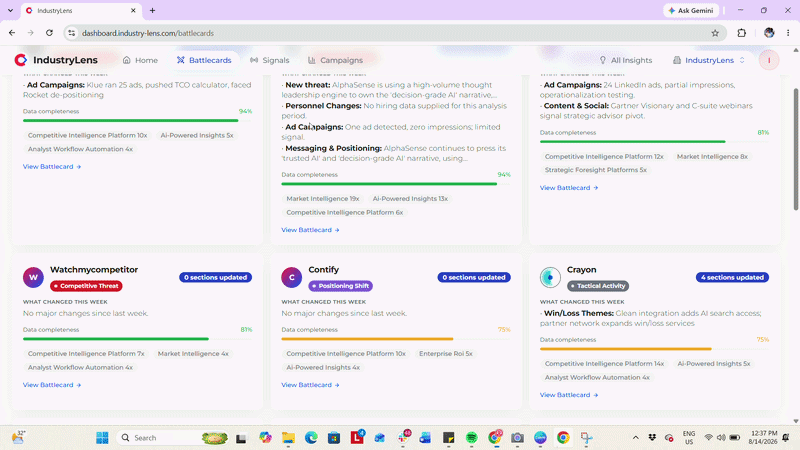
Task: Click Watchmycompetitor's 81% data completeness bar
Action: (137, 339)
